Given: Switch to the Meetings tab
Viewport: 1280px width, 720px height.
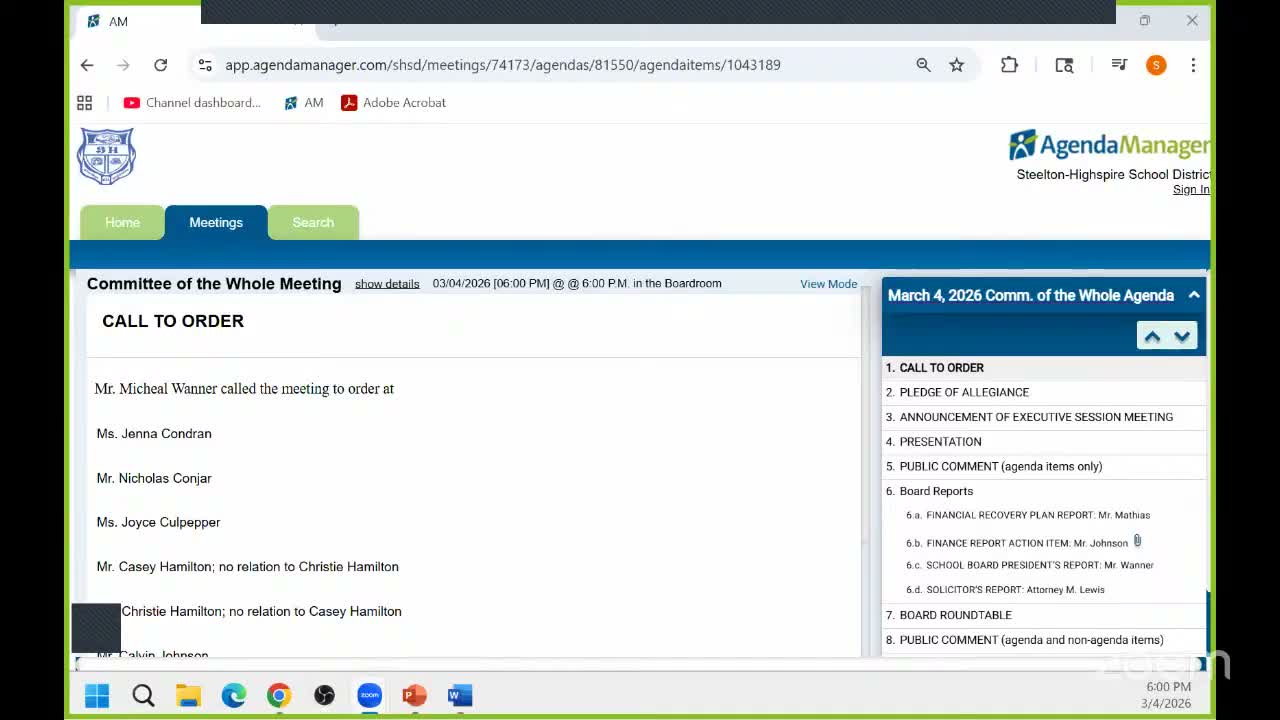Looking at the screenshot, I should [216, 222].
